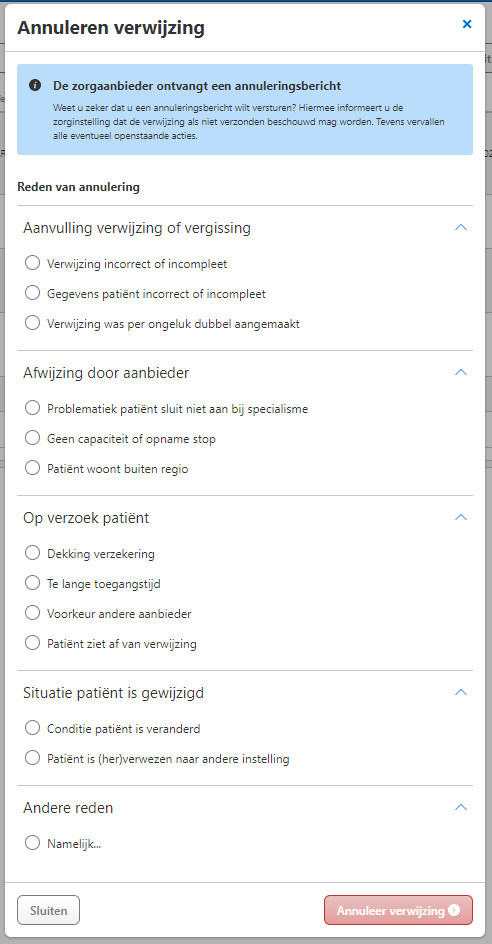
Task: Collapse the Andere reden section
Action: click(x=461, y=807)
